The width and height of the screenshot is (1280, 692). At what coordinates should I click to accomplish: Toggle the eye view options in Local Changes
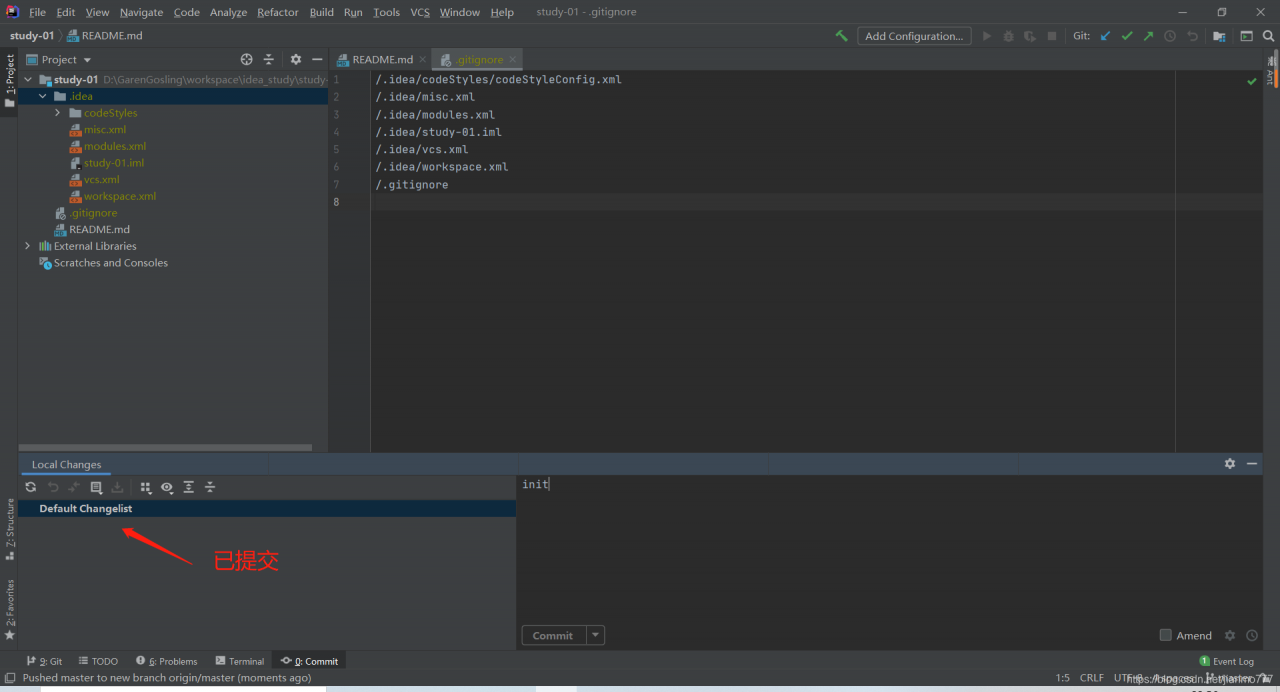167,487
